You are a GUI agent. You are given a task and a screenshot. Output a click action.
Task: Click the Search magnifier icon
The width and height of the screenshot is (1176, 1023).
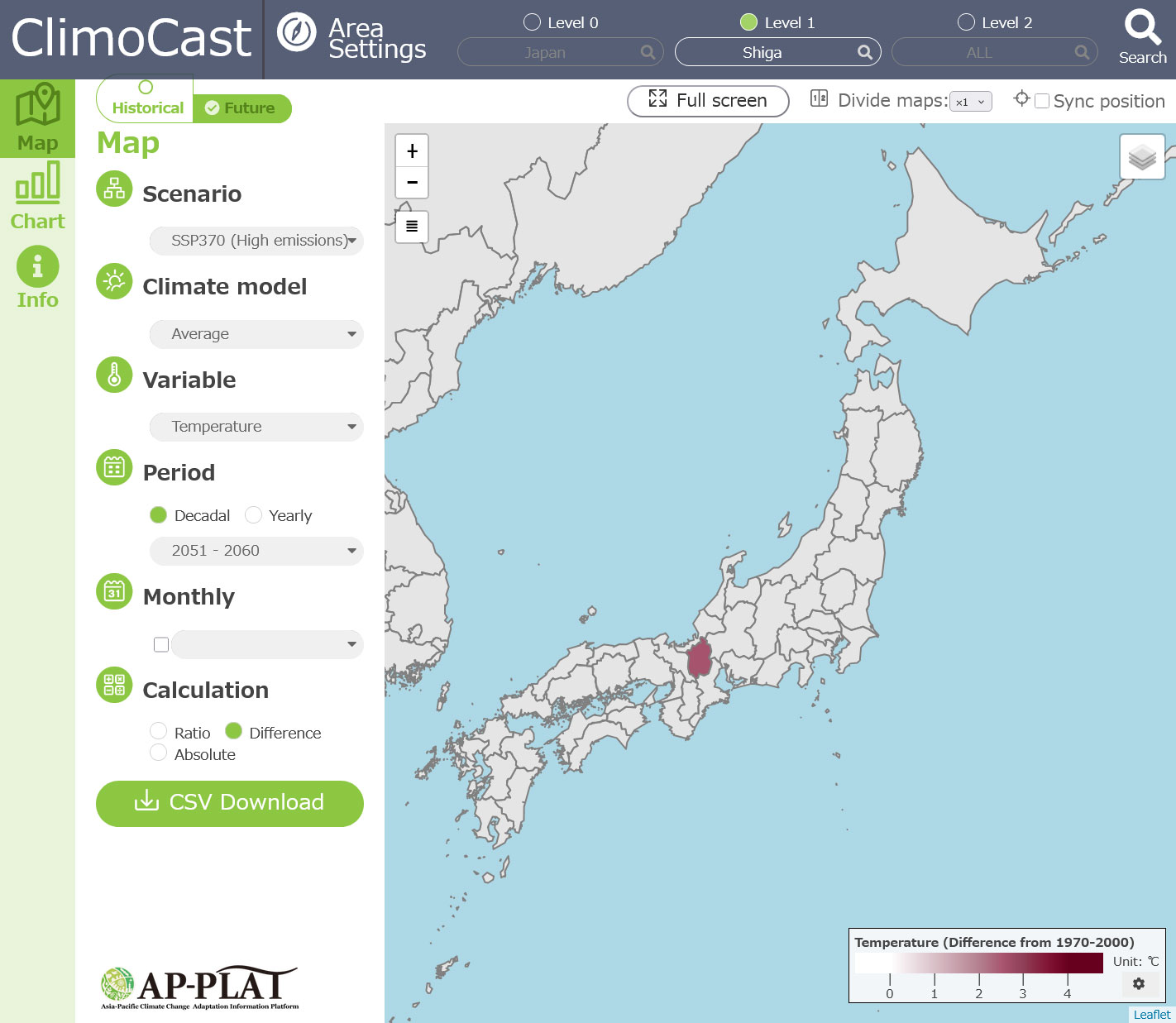click(x=1142, y=27)
